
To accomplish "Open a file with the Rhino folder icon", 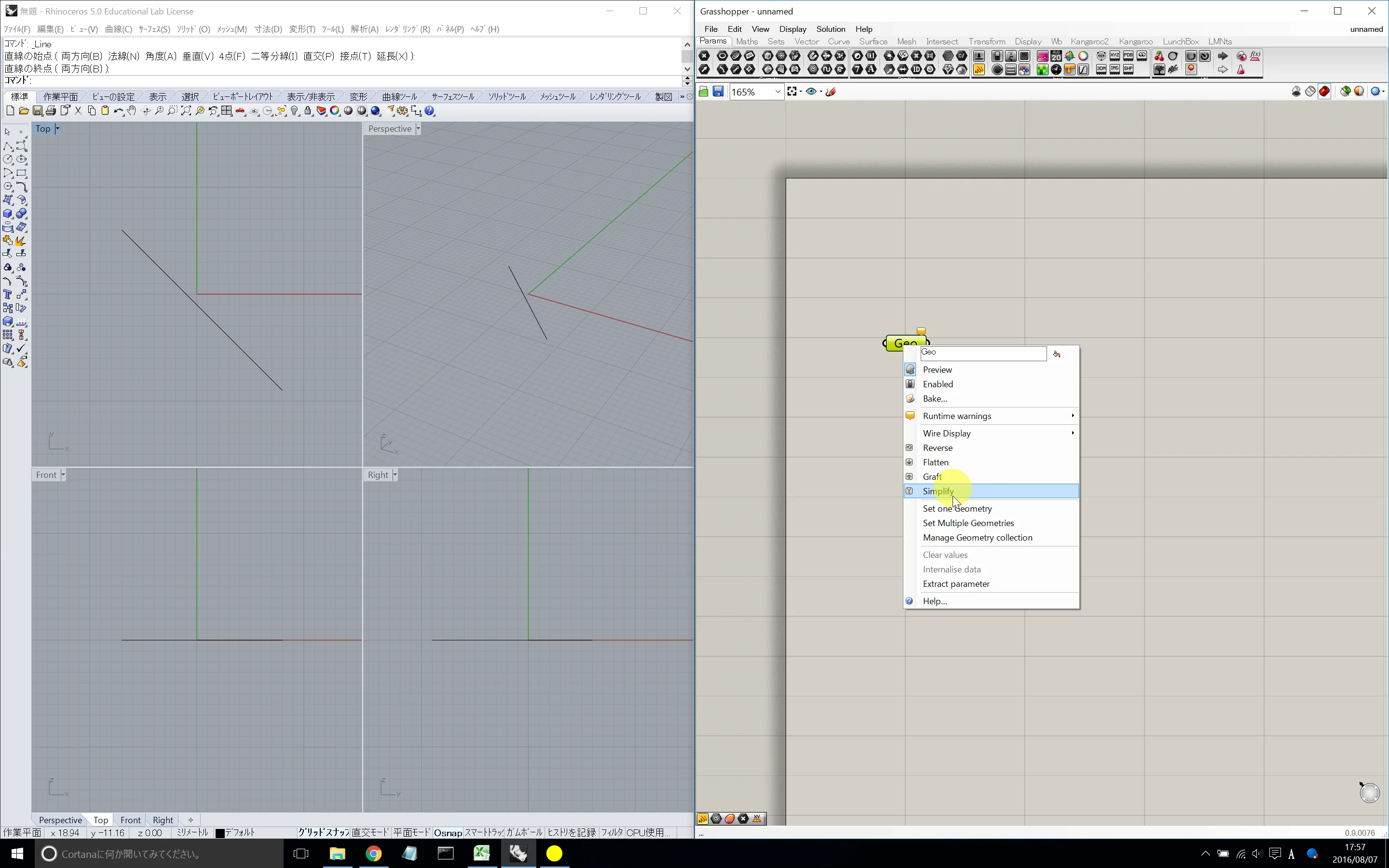I will click(24, 111).
